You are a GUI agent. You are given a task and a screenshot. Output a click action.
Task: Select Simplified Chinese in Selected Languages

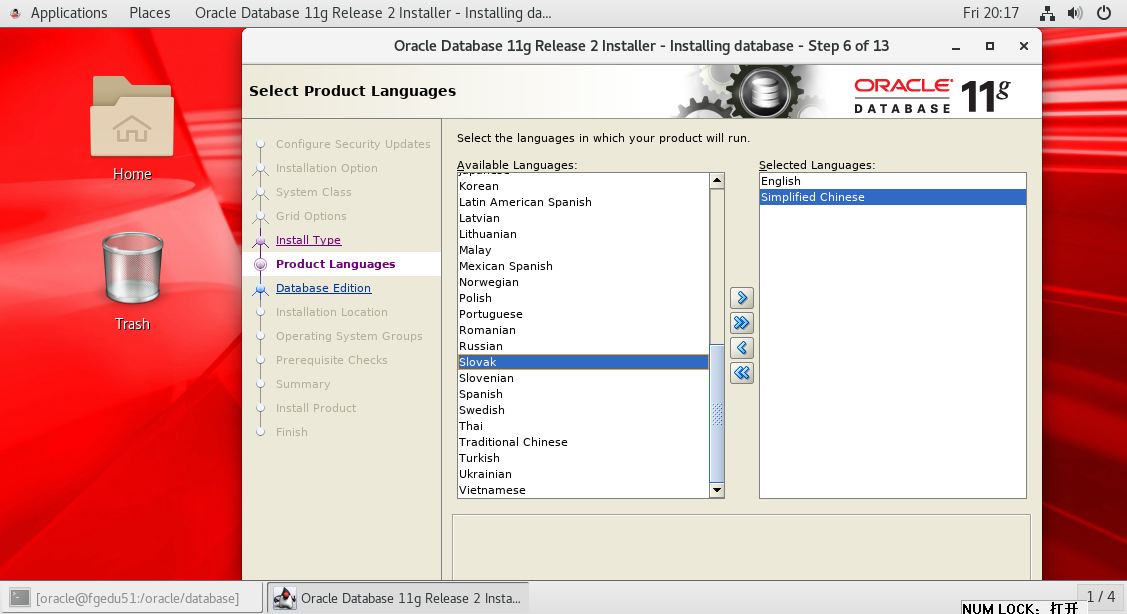(x=893, y=197)
